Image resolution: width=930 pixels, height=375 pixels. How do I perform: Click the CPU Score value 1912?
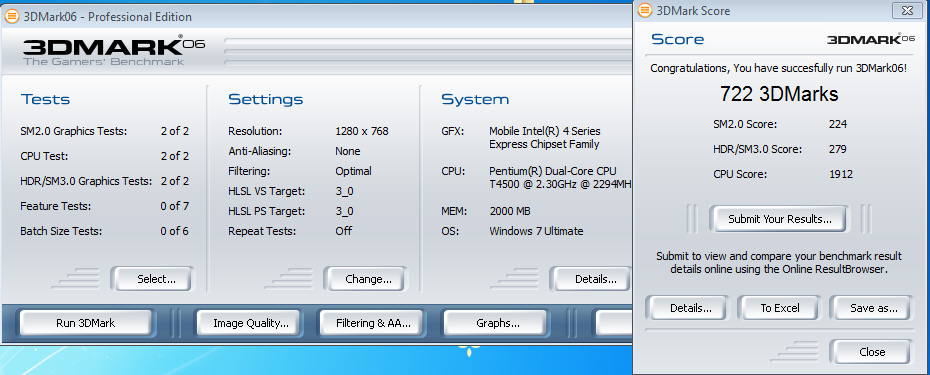[x=841, y=174]
